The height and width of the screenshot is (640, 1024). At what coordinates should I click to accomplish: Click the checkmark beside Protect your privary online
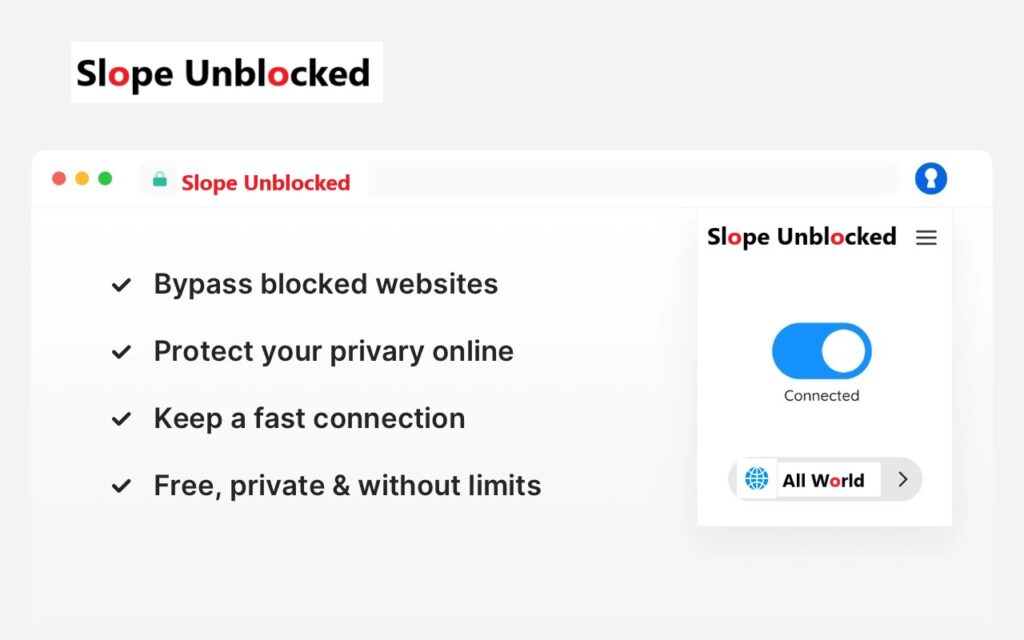[x=121, y=351]
